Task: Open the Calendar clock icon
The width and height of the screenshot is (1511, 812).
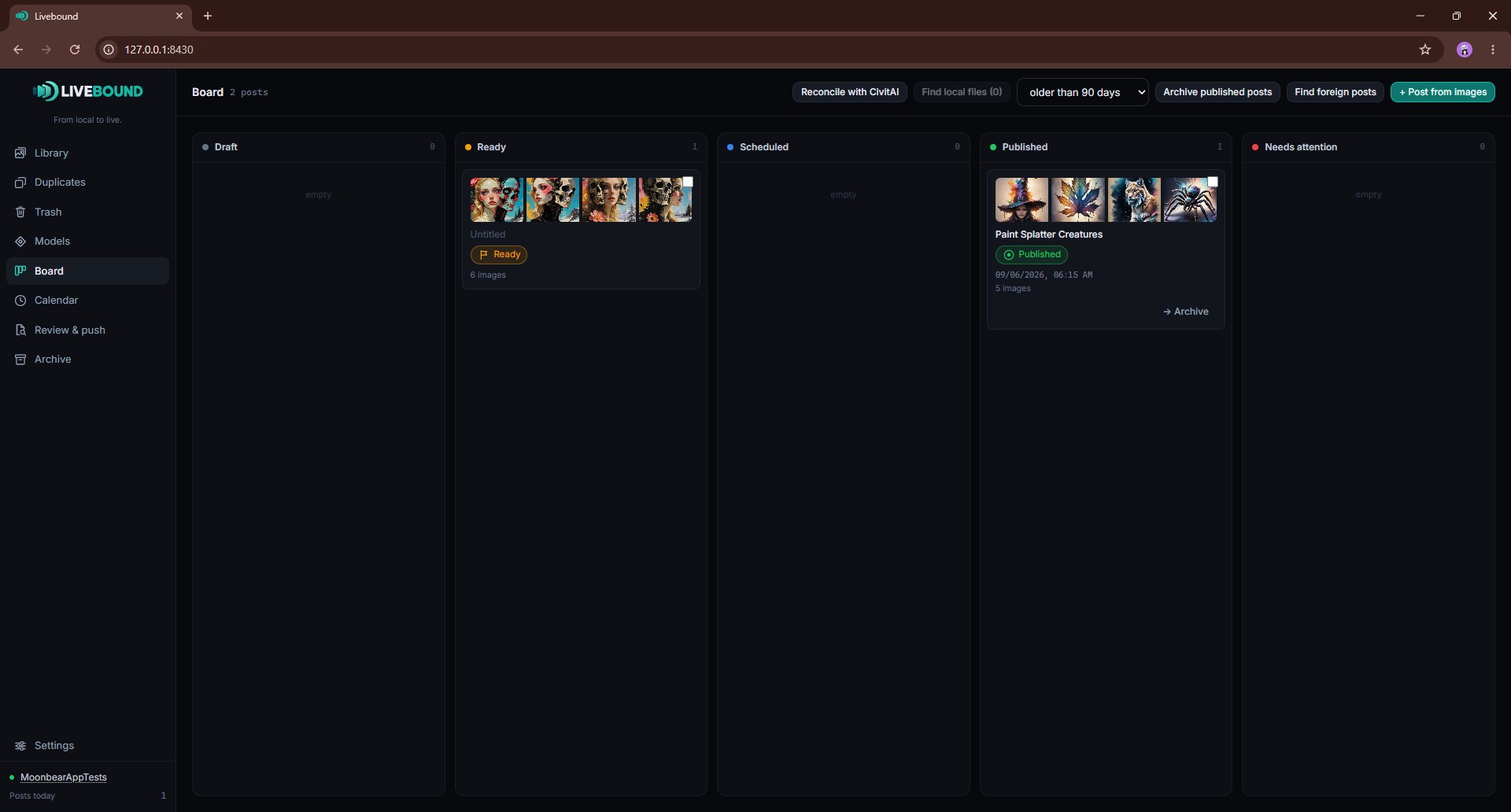Action: (x=20, y=301)
